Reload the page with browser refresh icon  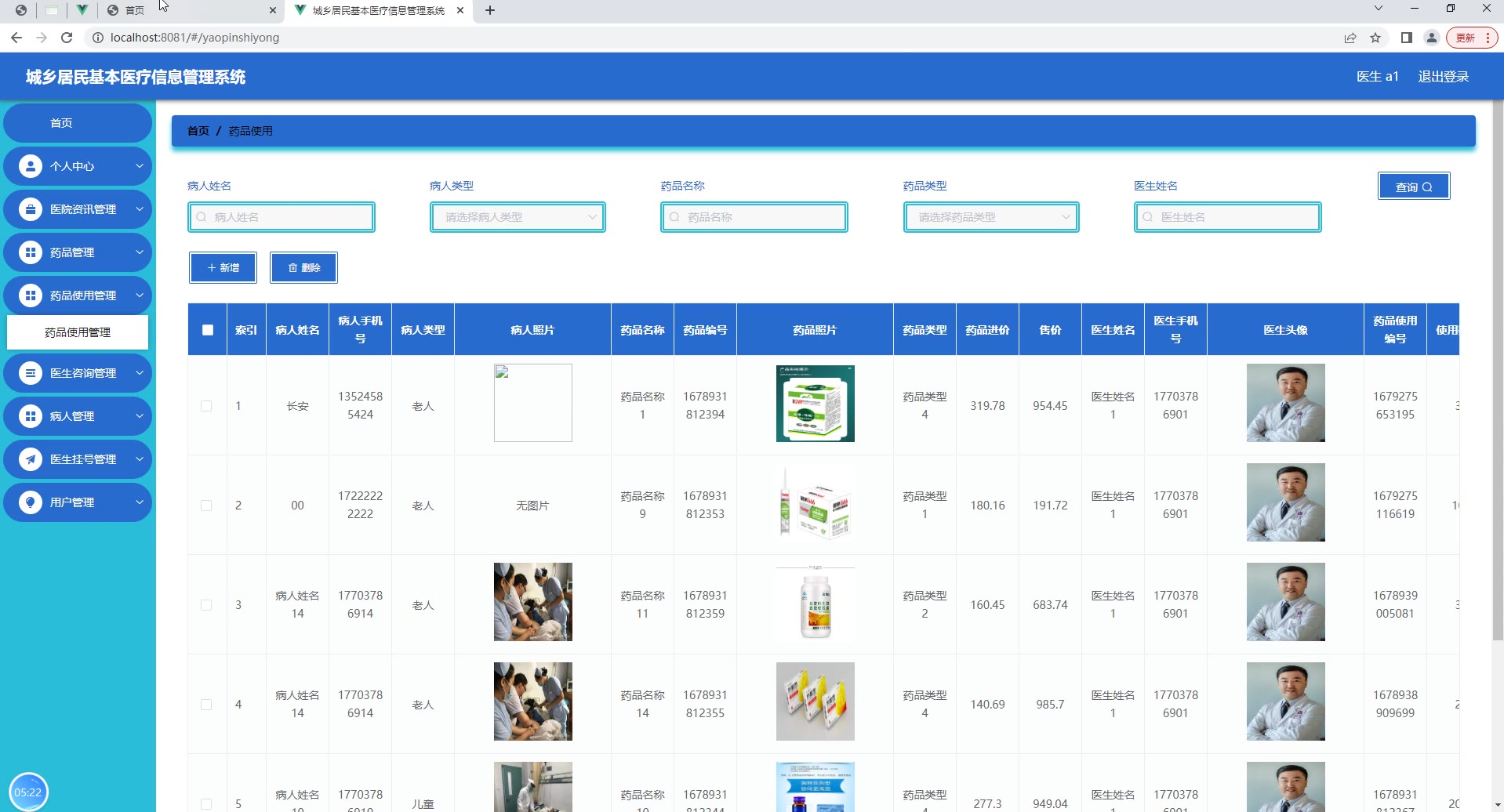[x=67, y=38]
